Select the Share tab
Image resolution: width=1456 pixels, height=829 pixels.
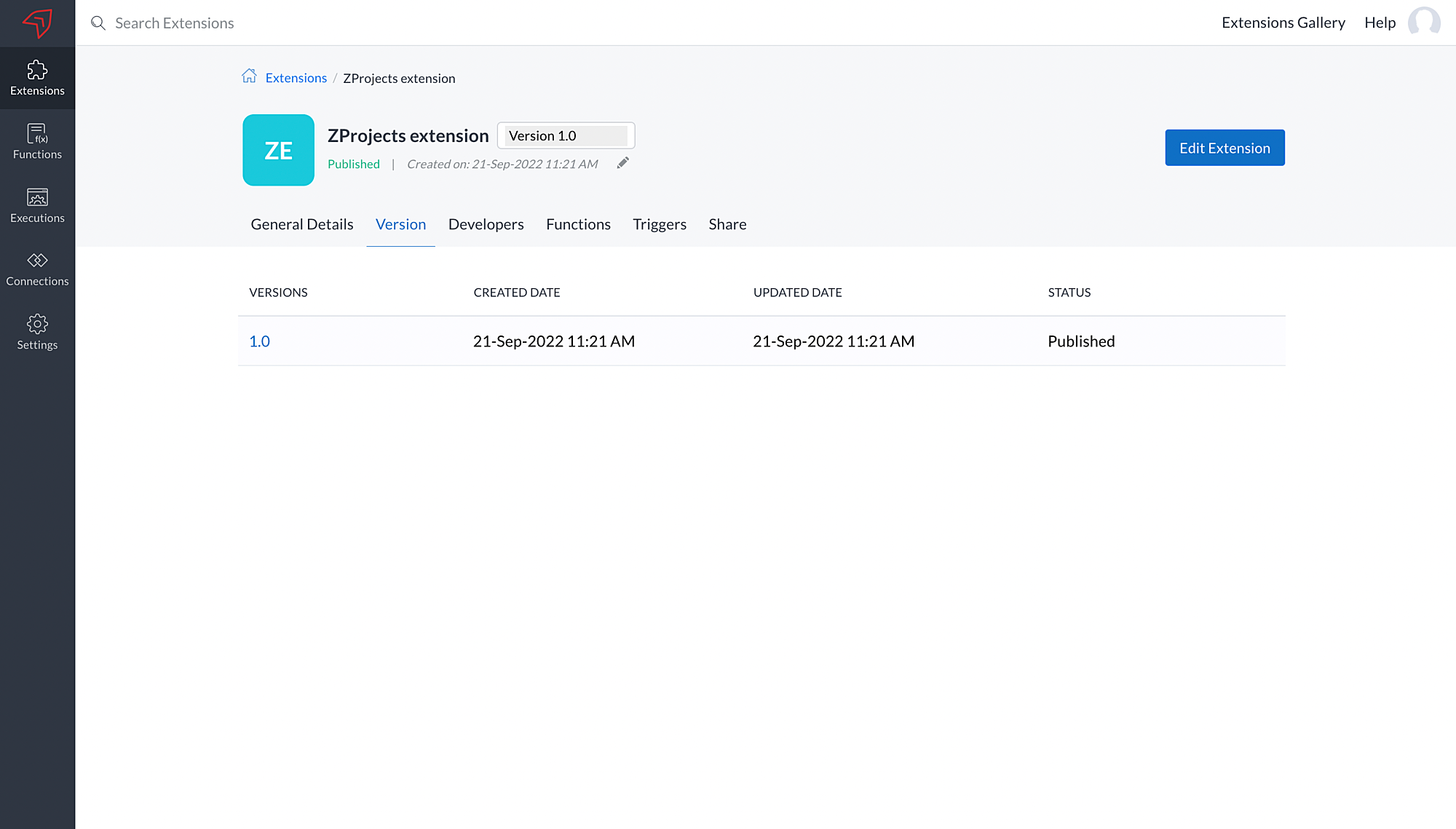[x=727, y=224]
